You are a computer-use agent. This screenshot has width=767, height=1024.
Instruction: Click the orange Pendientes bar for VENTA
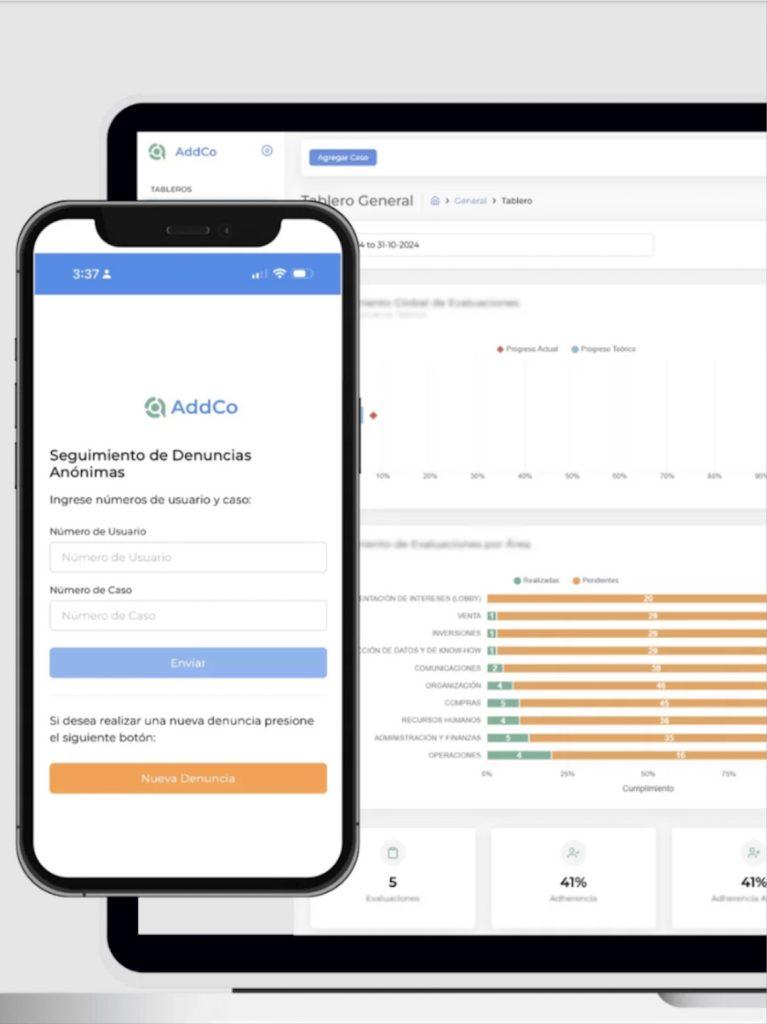point(632,616)
